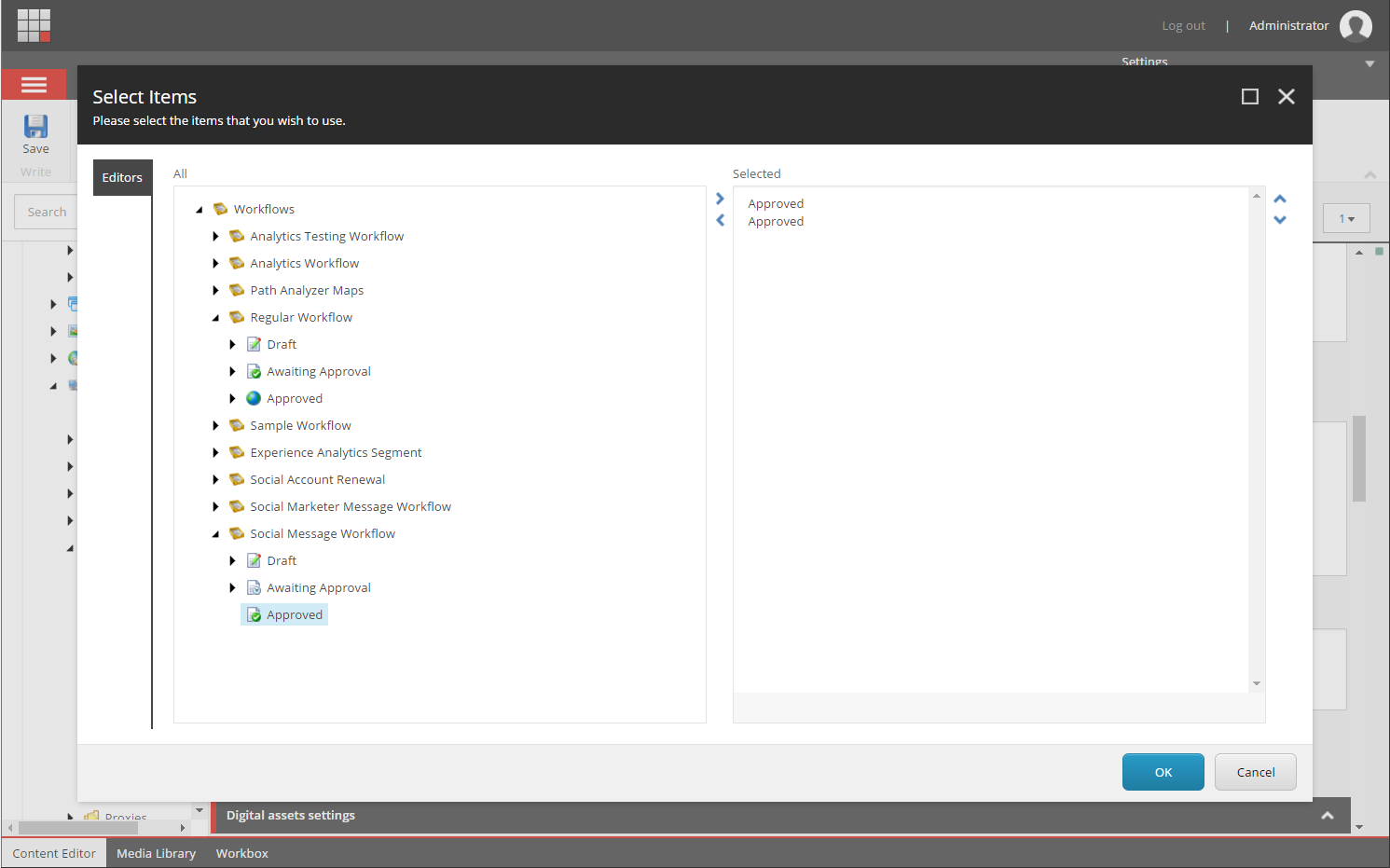Click the Path Analyzer Maps icon

point(237,290)
